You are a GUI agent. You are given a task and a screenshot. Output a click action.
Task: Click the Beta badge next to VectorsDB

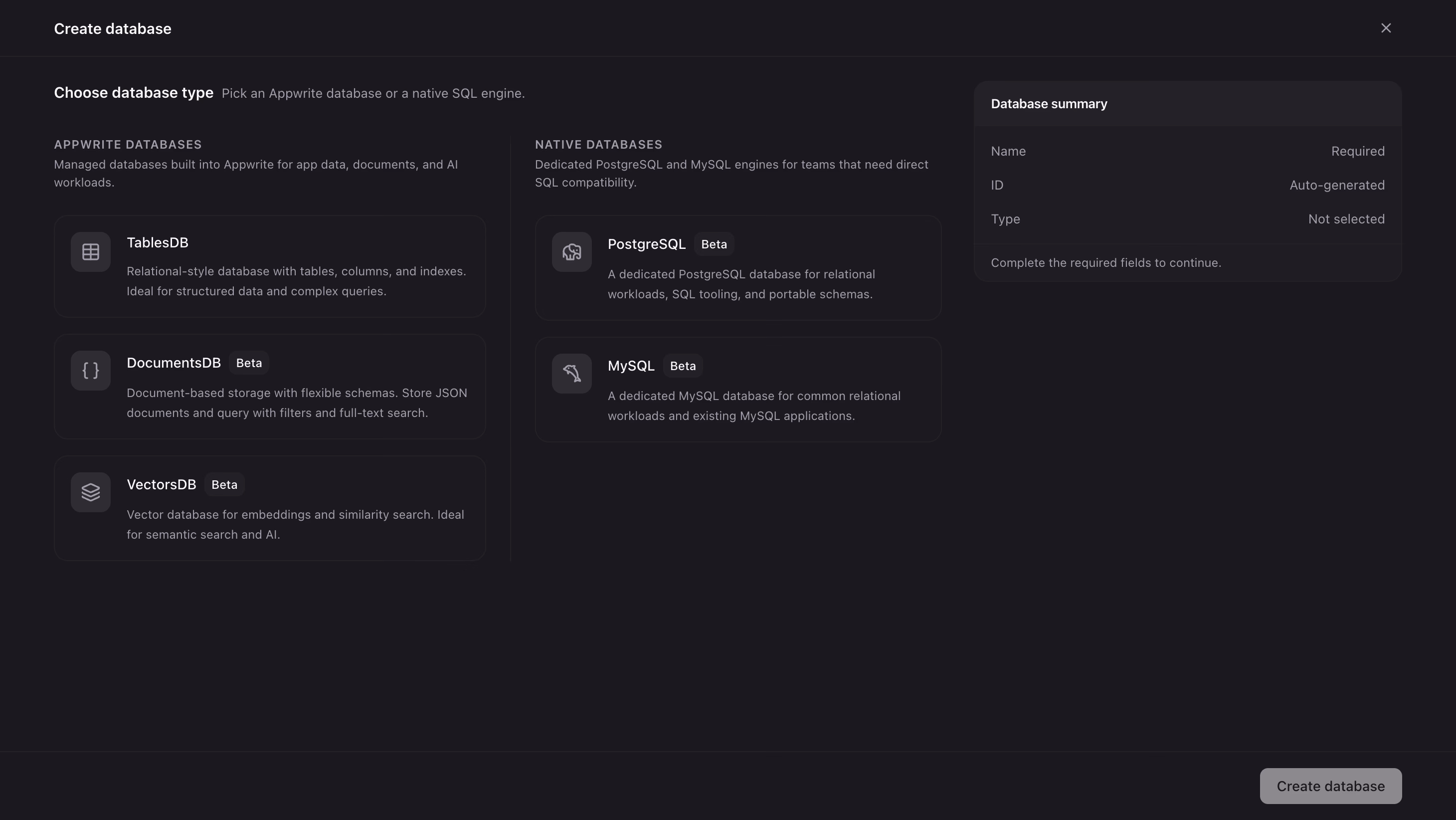tap(224, 485)
